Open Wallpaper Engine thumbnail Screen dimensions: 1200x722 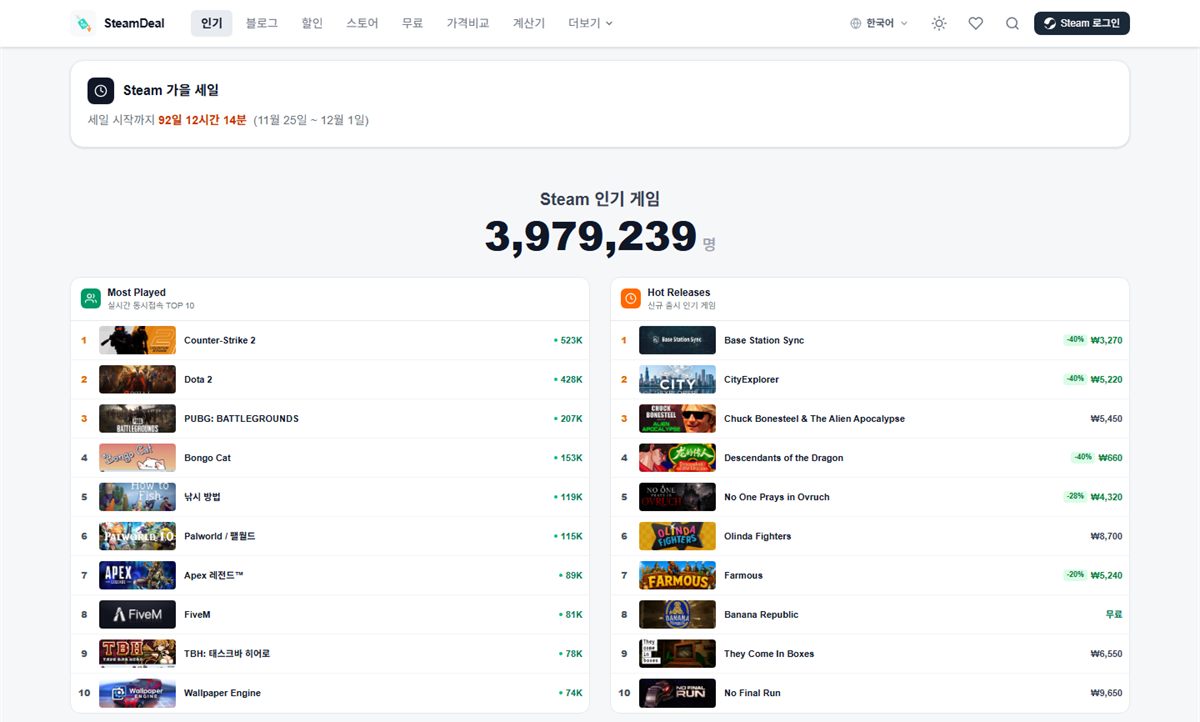pyautogui.click(x=137, y=693)
